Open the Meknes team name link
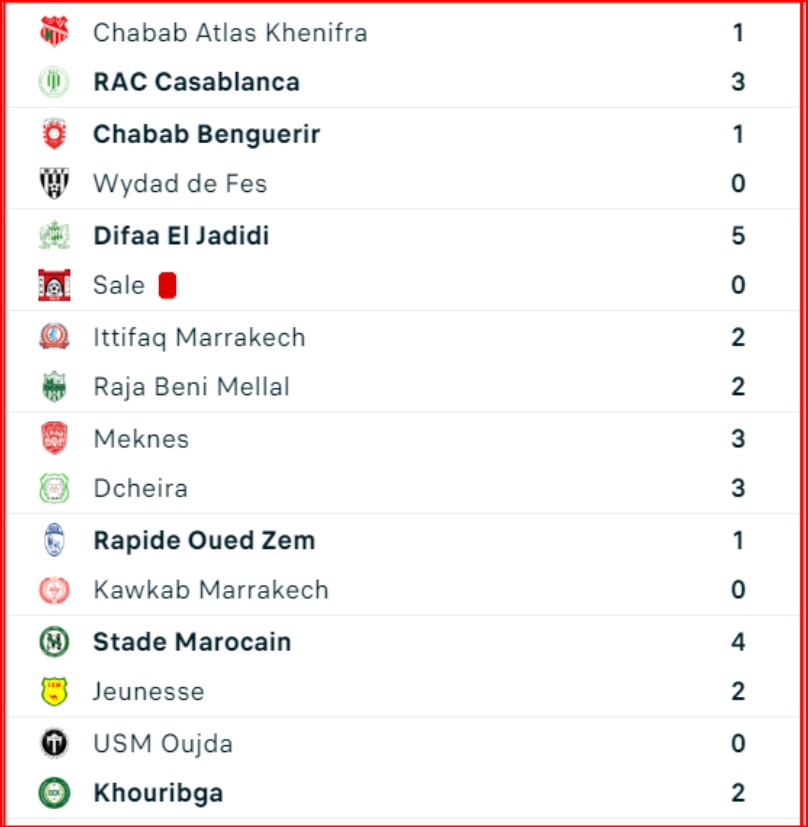Screen dimensions: 808x827 [x=141, y=439]
